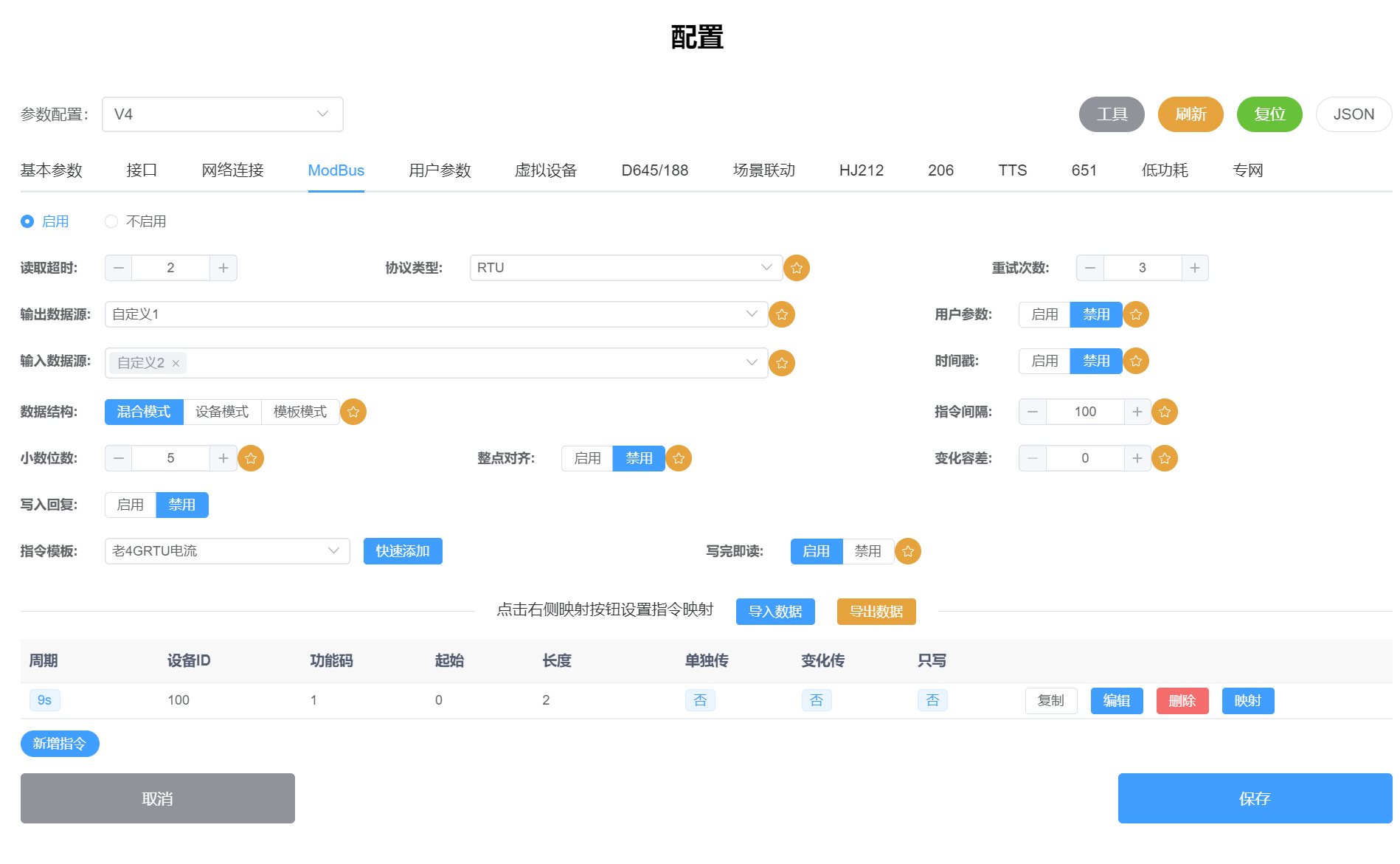This screenshot has width=1400, height=864.
Task: Mark 输出数据源 as favorite with star icon
Action: coord(782,314)
